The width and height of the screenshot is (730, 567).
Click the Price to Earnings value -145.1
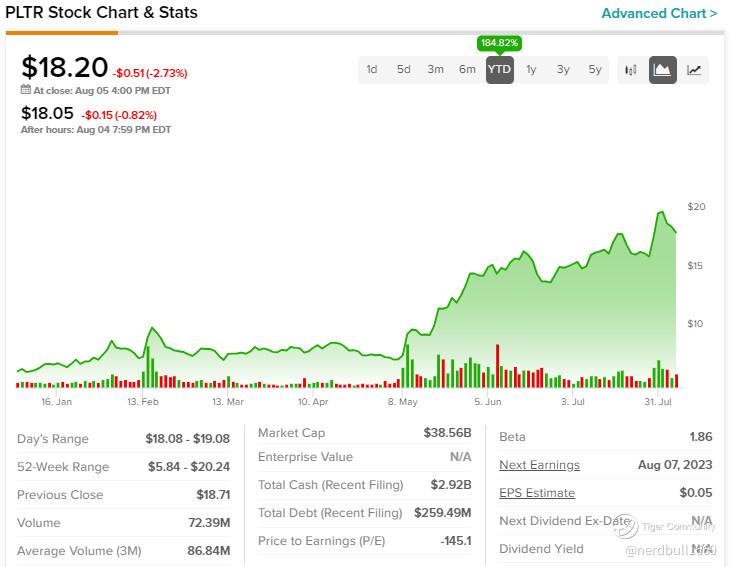click(x=456, y=541)
